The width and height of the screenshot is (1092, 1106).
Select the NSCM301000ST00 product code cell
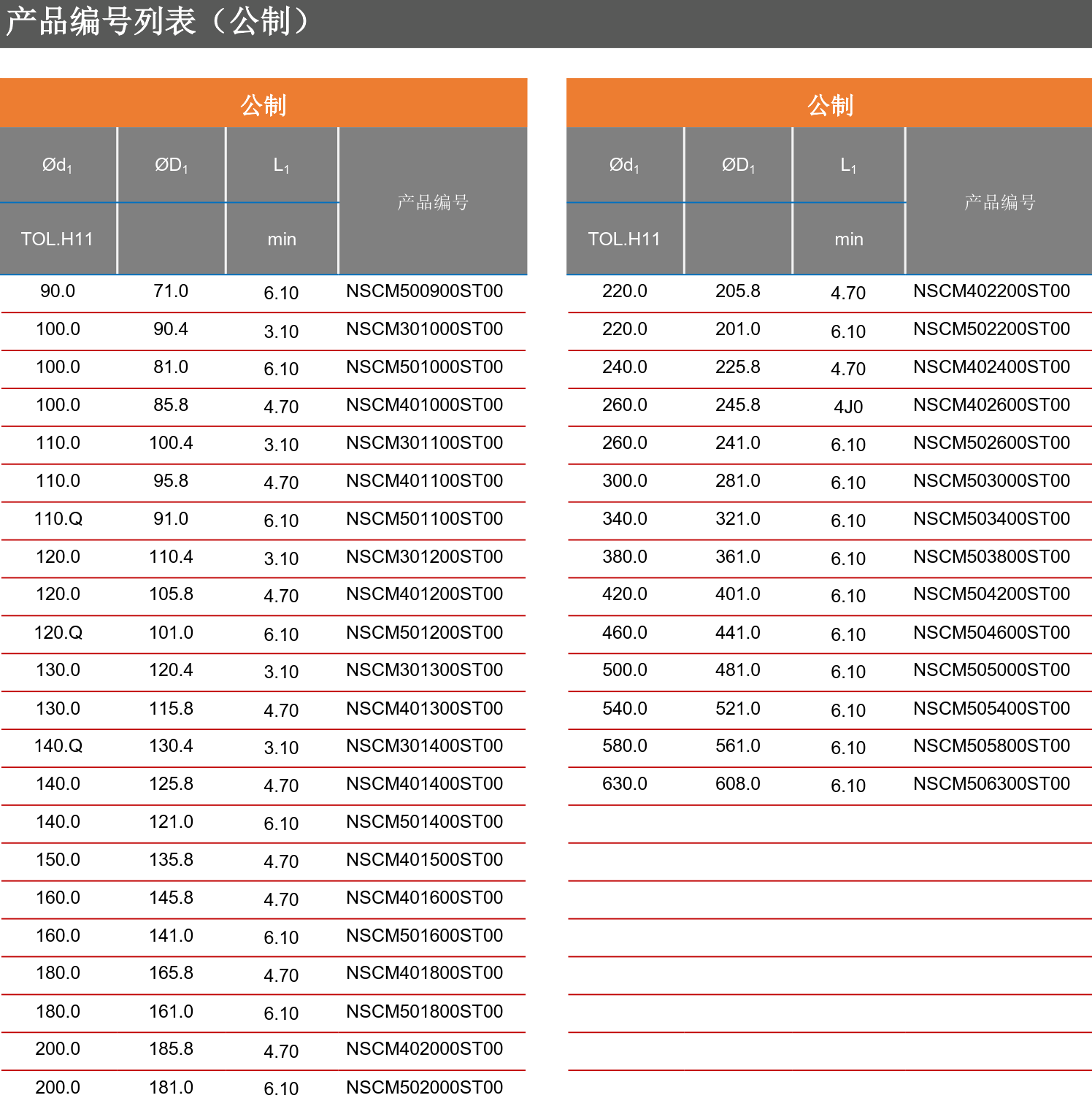(424, 329)
